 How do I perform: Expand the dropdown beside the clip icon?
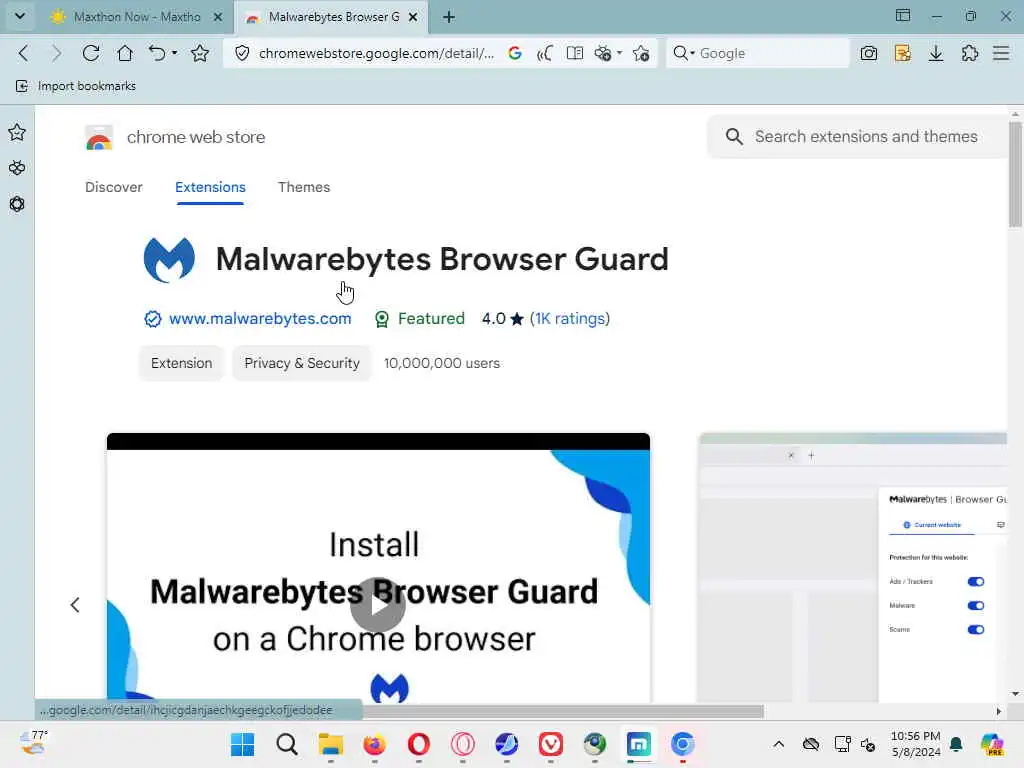tap(619, 53)
